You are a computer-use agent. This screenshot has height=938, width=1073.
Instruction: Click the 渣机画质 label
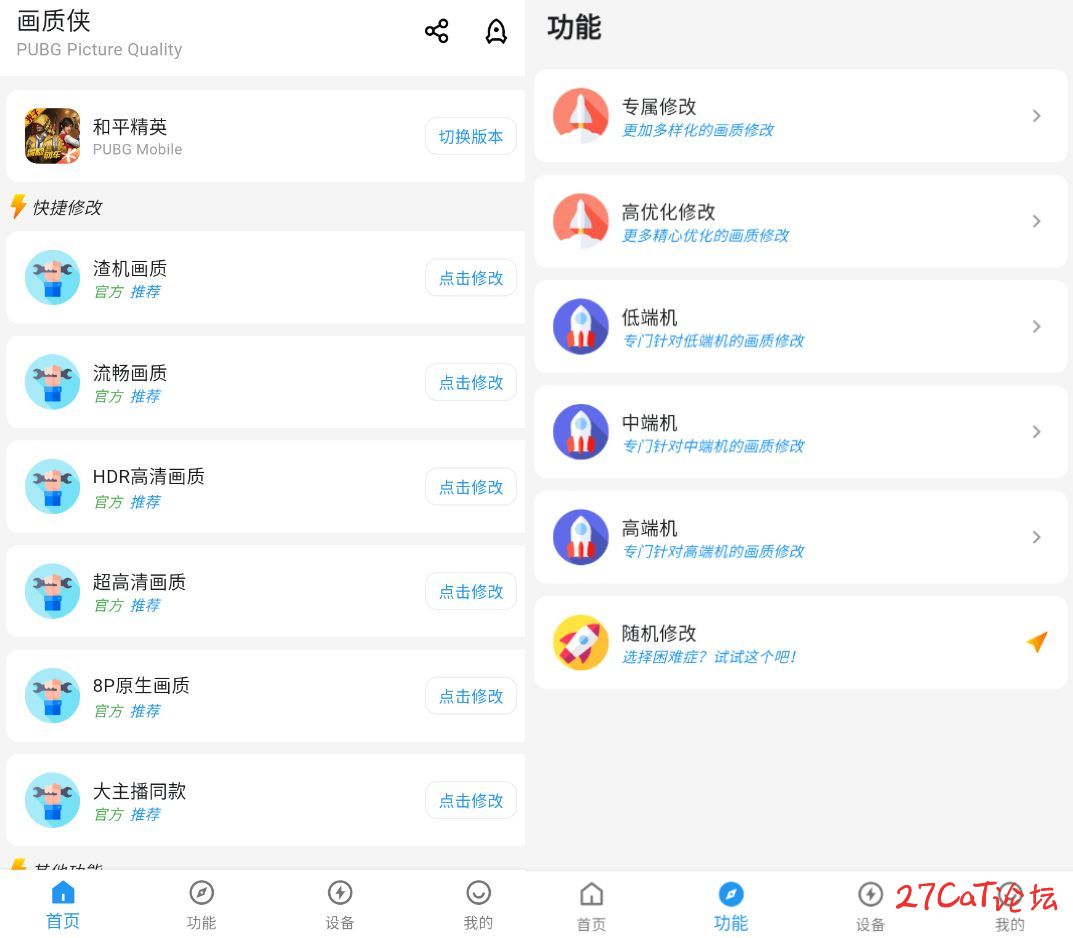pos(130,268)
